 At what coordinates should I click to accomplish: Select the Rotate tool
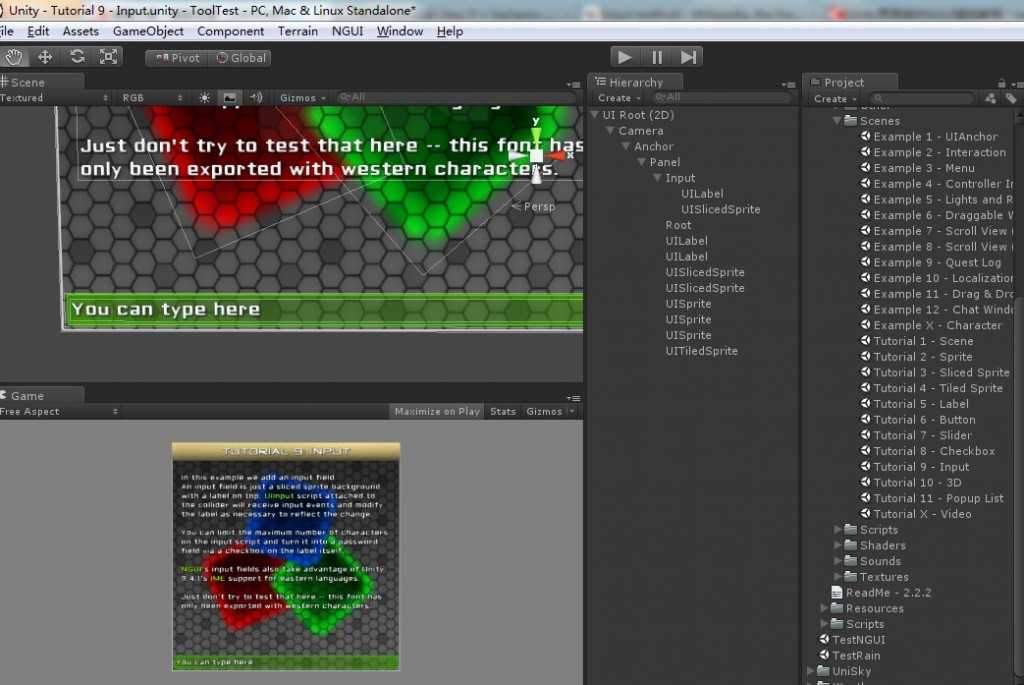pos(77,57)
